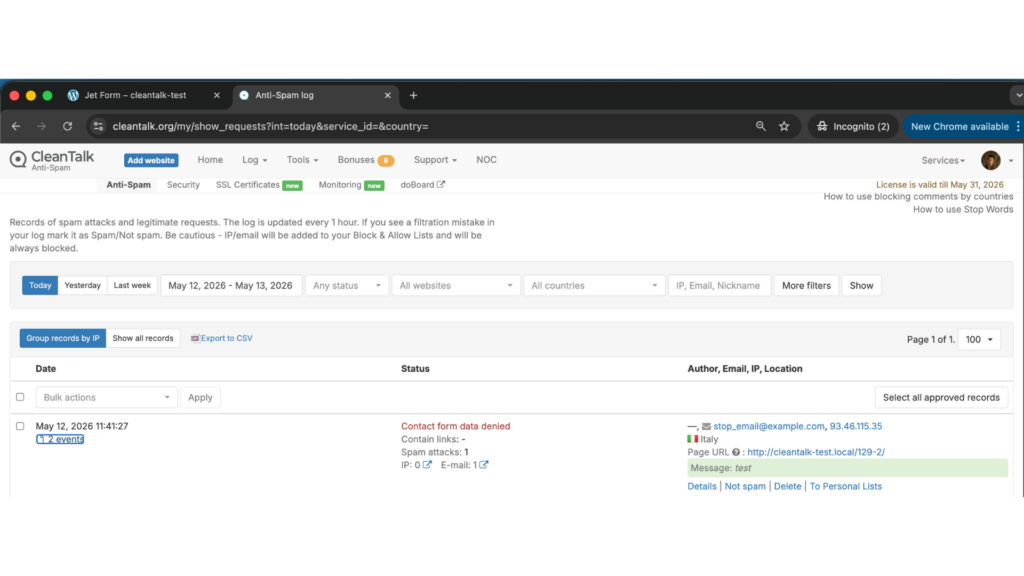1024x576 pixels.
Task: Open the Details link for the record
Action: point(701,487)
